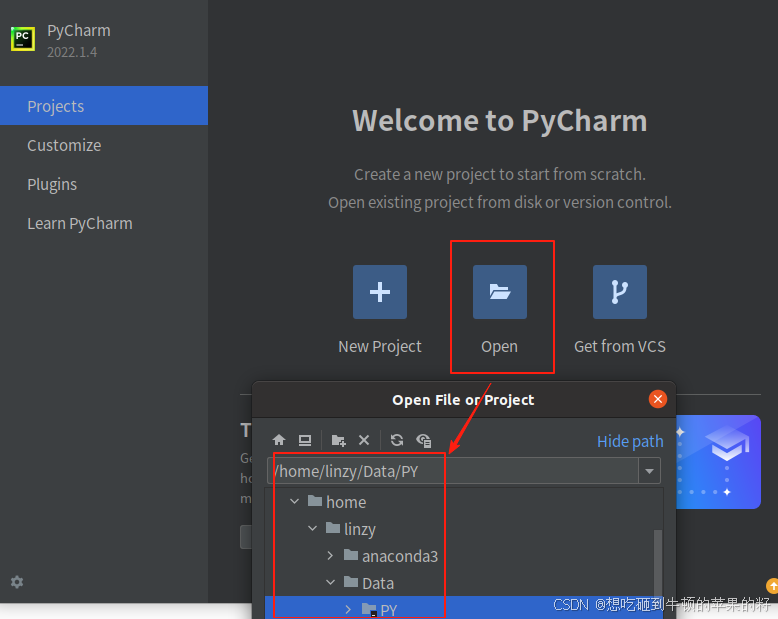This screenshot has height=619, width=778.
Task: Click the New Project label
Action: 380,346
